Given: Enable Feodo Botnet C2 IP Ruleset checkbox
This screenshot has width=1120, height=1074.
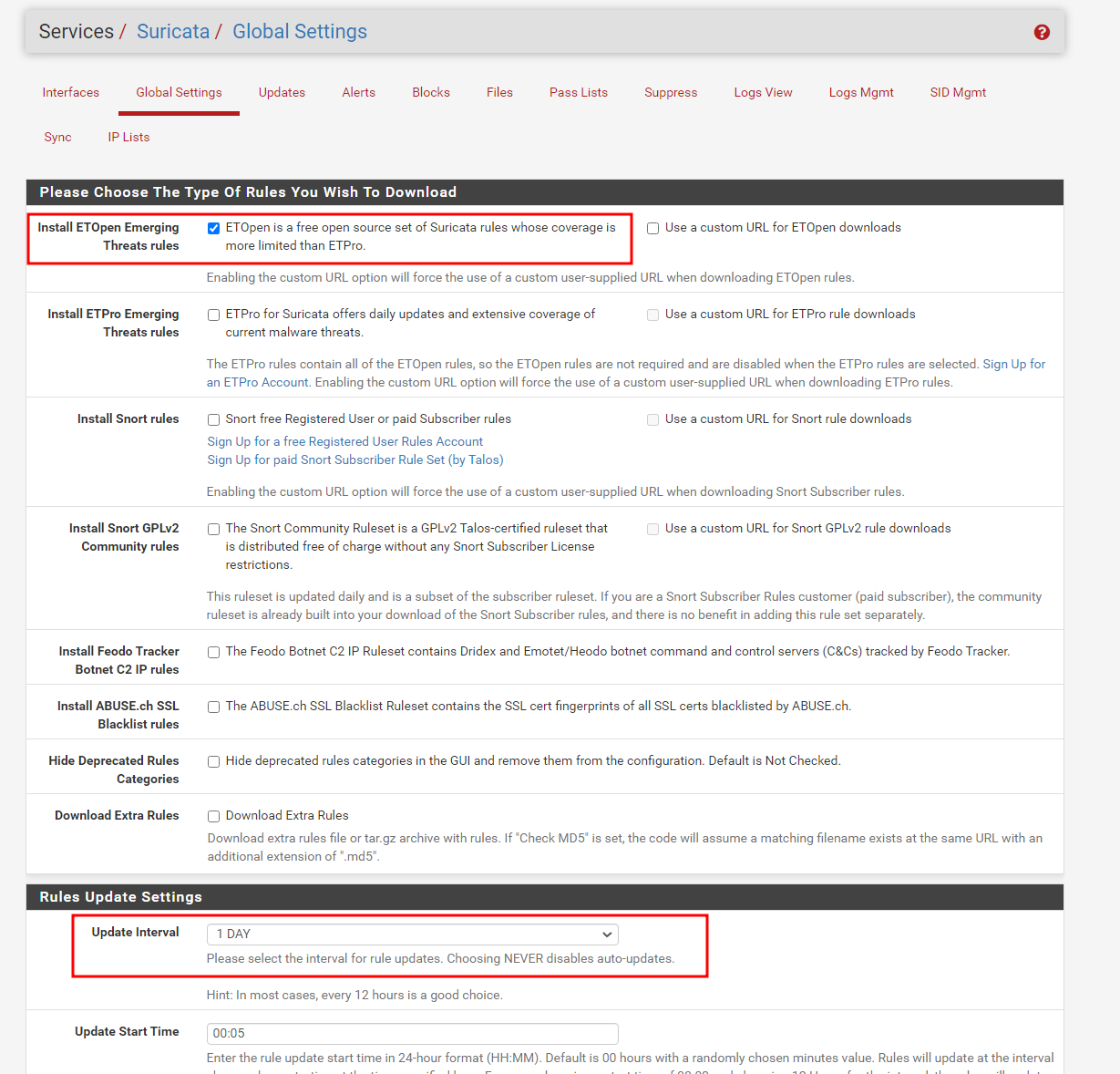Looking at the screenshot, I should point(213,652).
